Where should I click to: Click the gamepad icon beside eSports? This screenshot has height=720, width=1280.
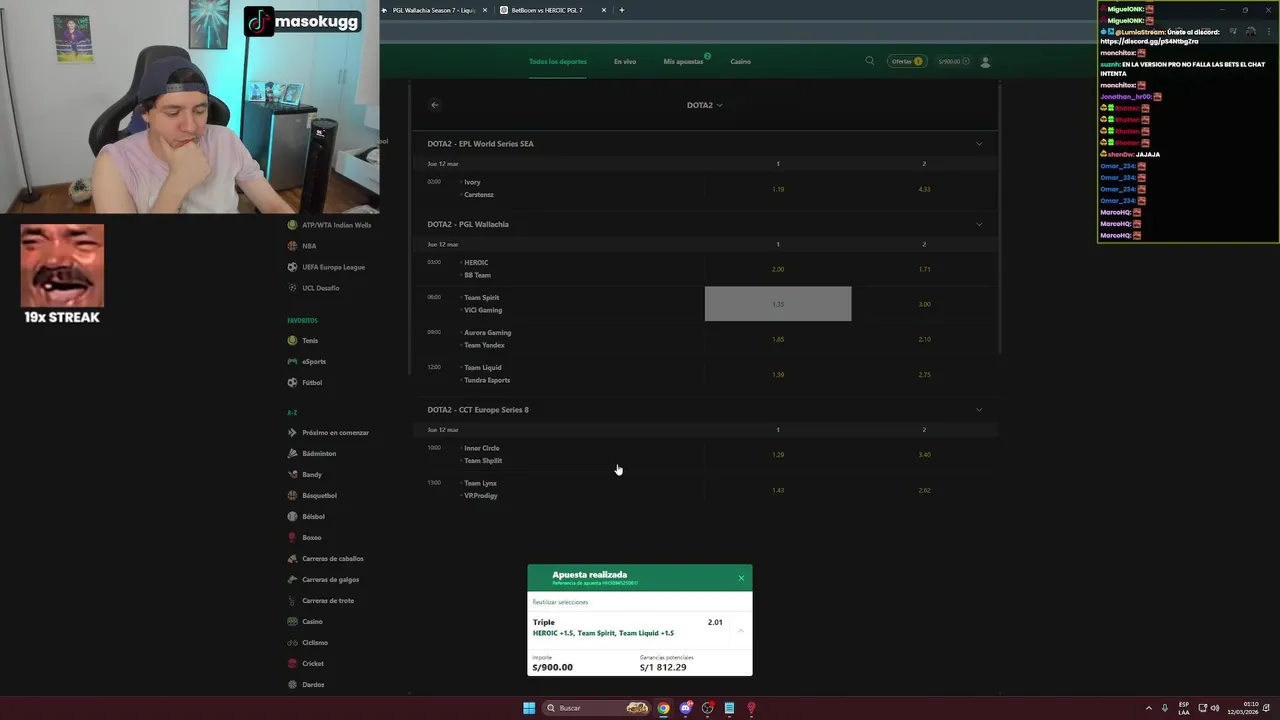click(x=292, y=362)
